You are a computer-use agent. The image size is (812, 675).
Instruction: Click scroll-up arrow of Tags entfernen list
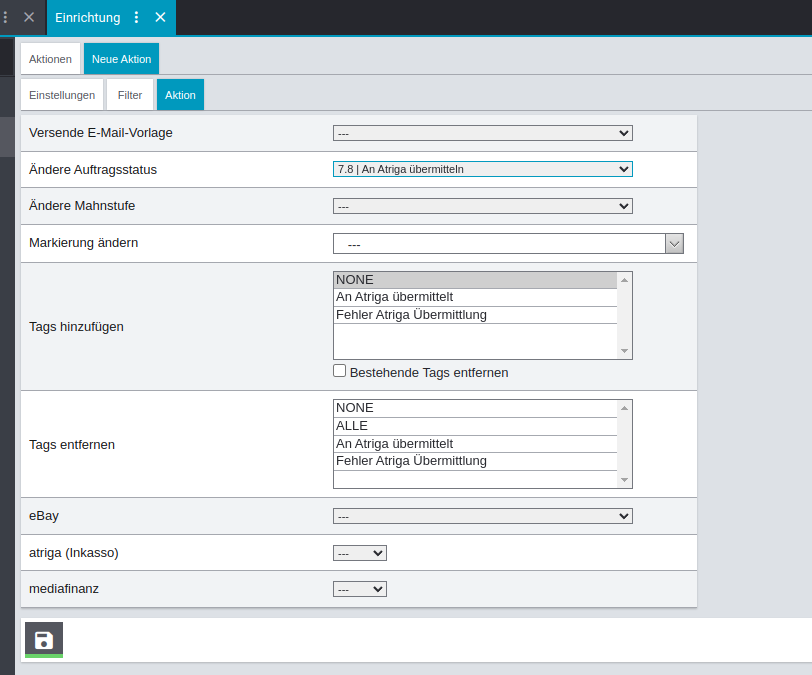click(x=625, y=408)
